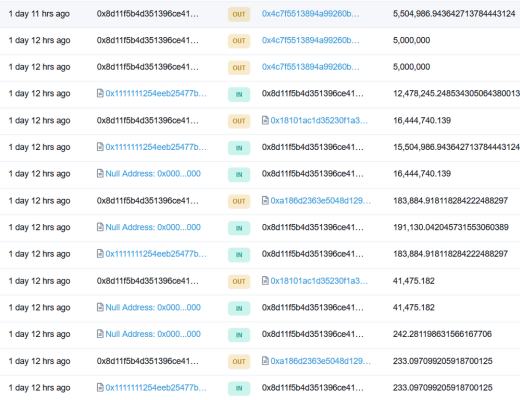The image size is (520, 400).
Task: Click contract icon beside 0x1111111254eeb25477b in 233.097 IN row
Action: pyautogui.click(x=100, y=387)
